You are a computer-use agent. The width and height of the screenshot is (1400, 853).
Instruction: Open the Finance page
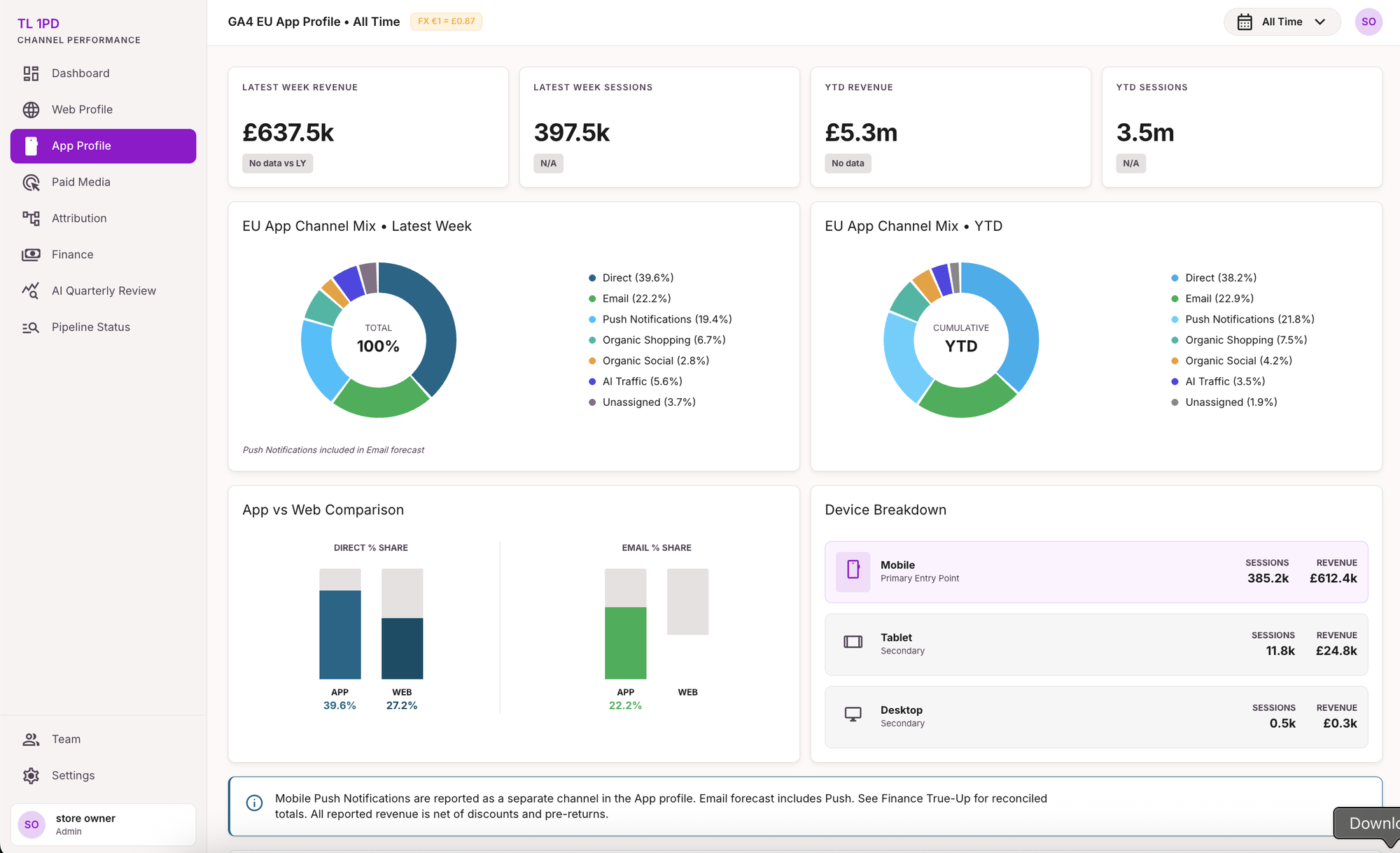[103, 255]
